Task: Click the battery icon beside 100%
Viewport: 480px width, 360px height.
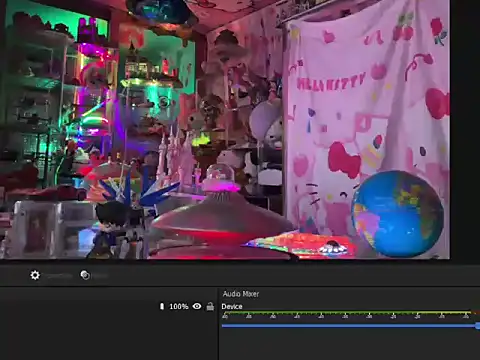Action: [162, 306]
